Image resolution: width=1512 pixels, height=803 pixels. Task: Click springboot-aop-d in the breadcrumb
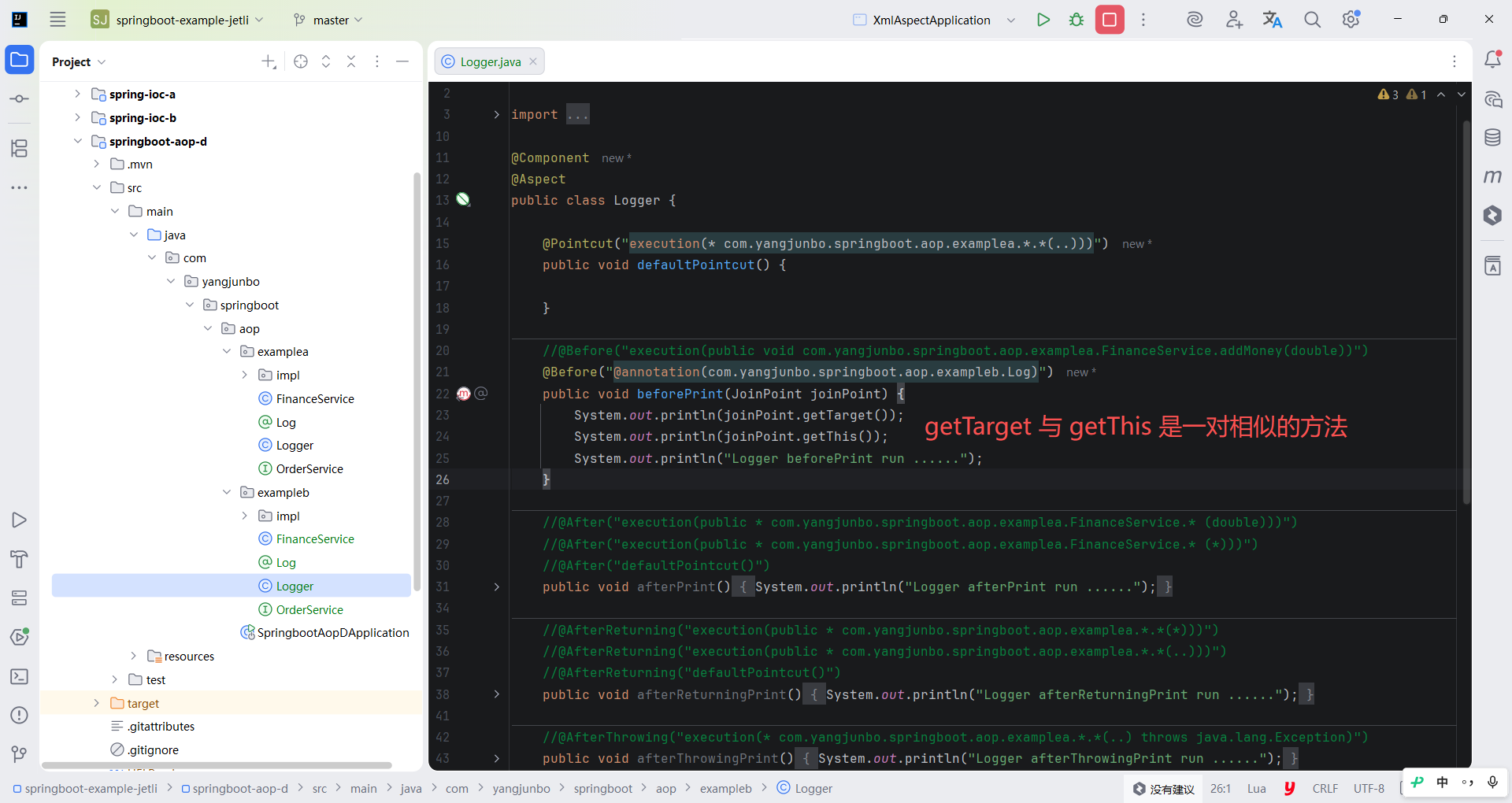(235, 788)
